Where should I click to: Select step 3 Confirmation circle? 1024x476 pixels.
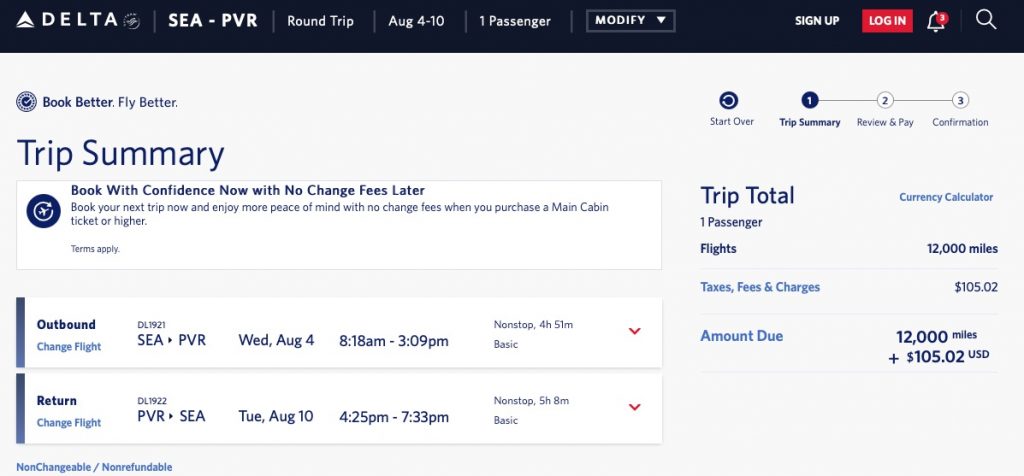pos(960,100)
